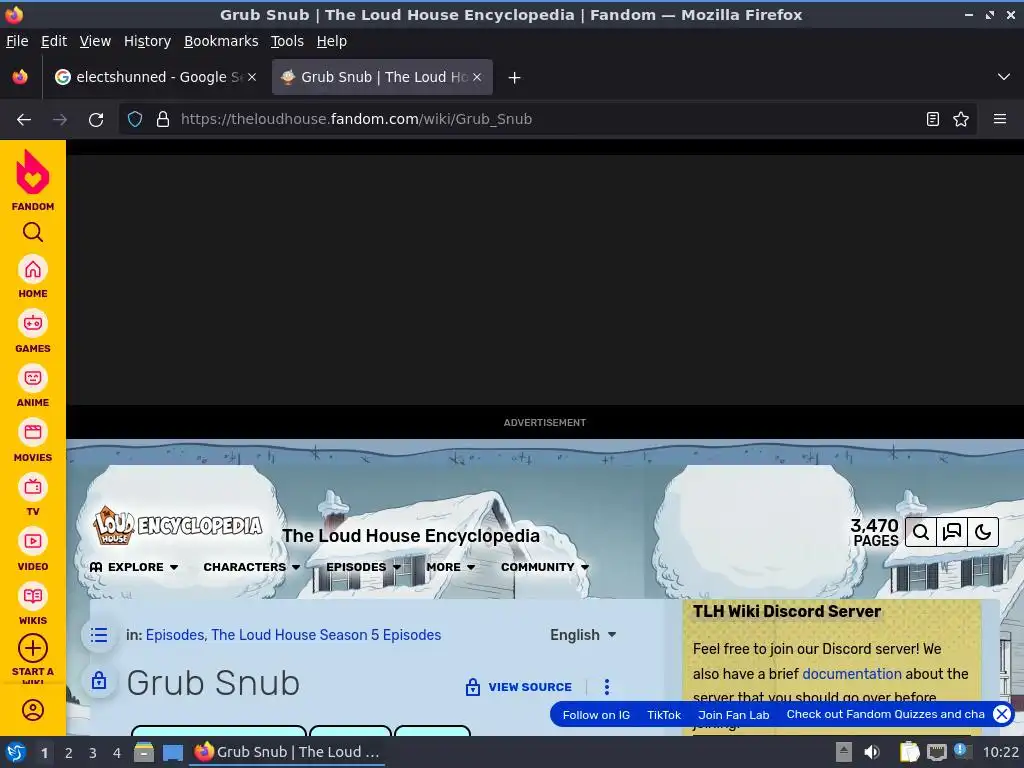Viewport: 1024px width, 768px height.
Task: Close the Grub Snub tab
Action: point(477,77)
